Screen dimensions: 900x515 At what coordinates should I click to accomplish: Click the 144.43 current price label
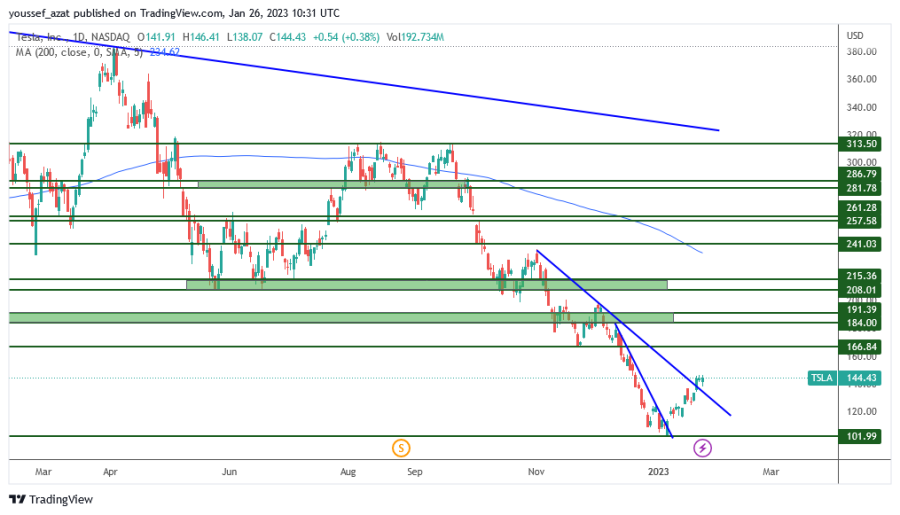862,378
